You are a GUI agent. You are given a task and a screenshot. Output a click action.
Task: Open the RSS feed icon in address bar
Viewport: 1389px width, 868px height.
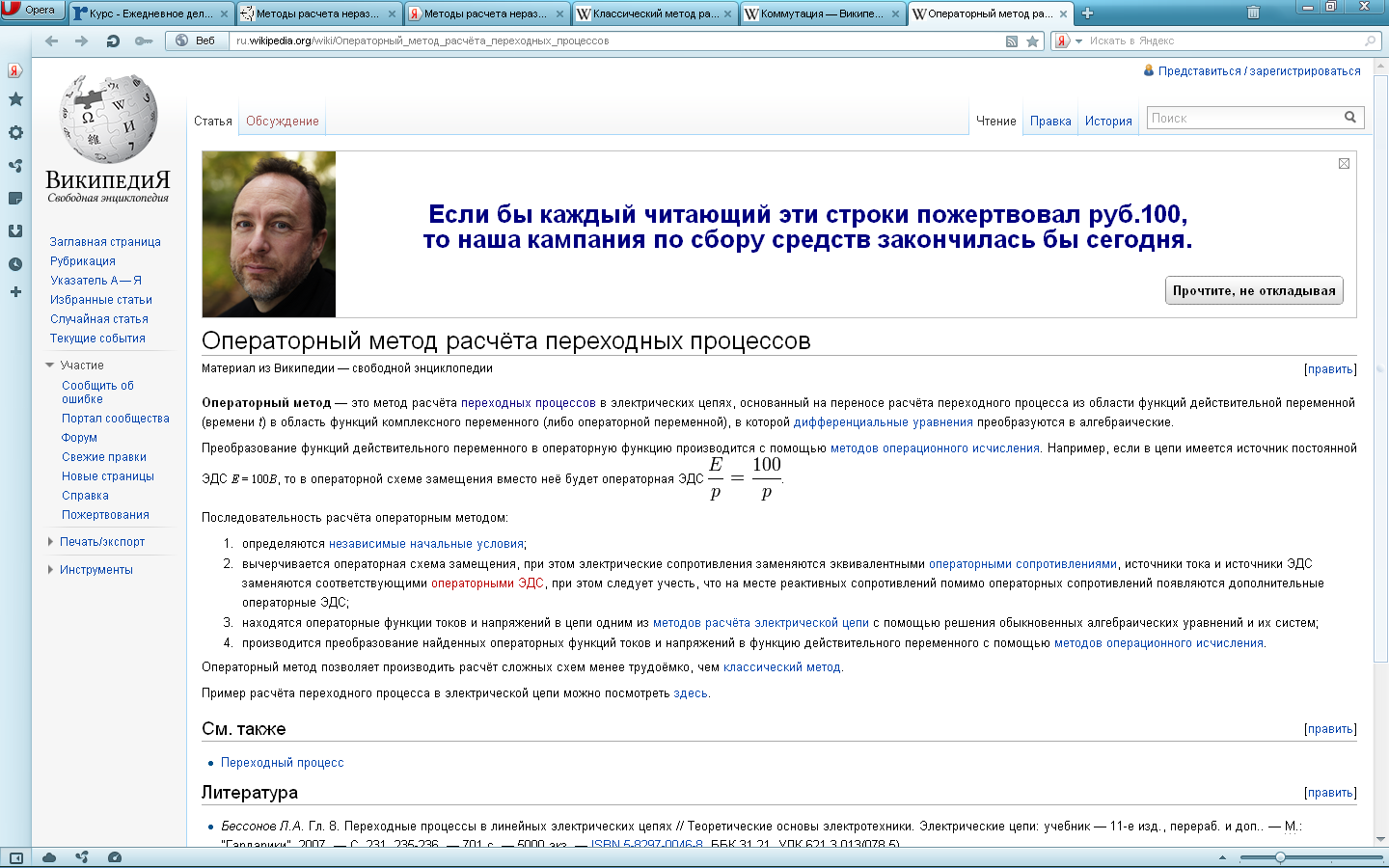point(1012,41)
